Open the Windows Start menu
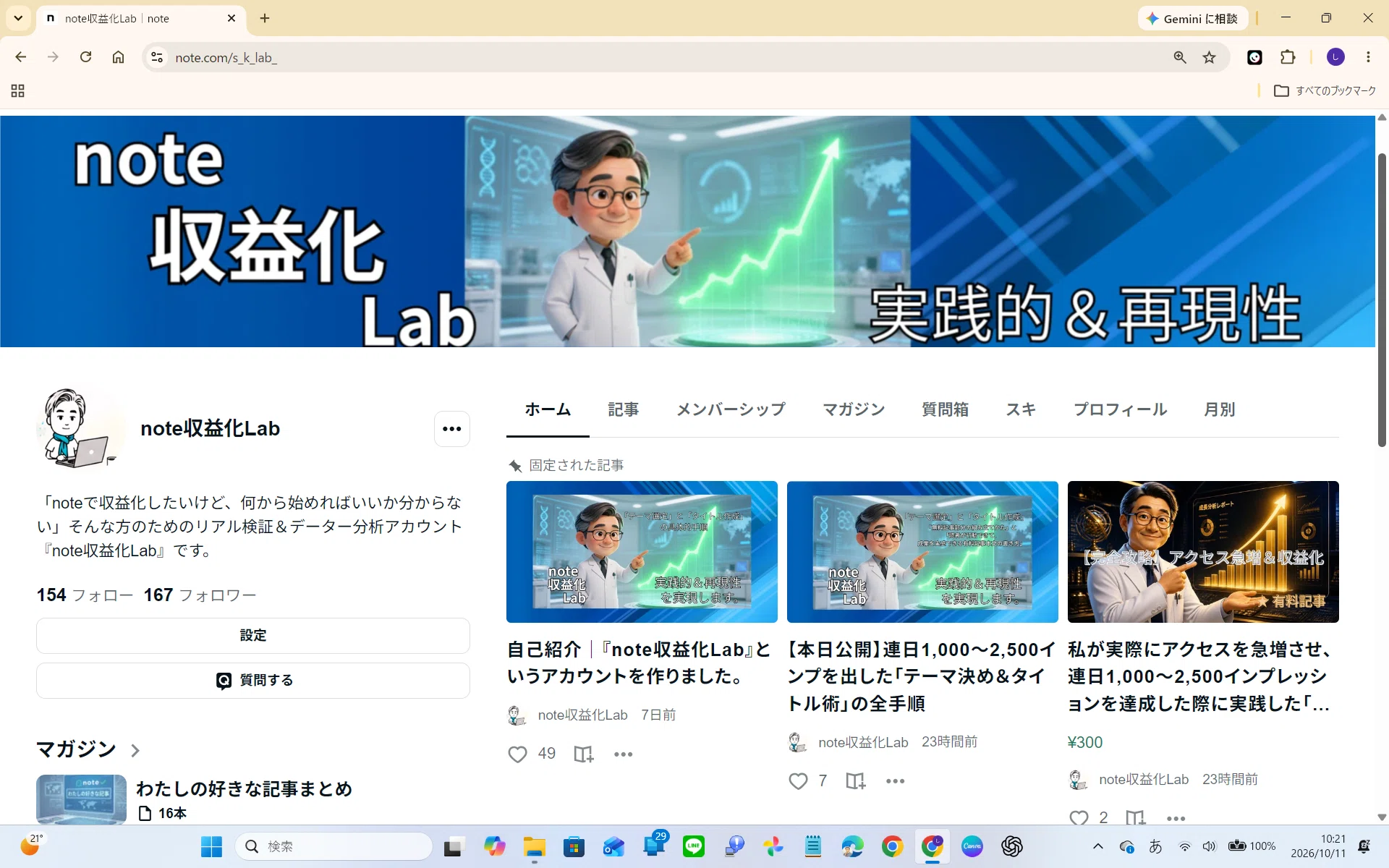The image size is (1389, 868). point(211,846)
